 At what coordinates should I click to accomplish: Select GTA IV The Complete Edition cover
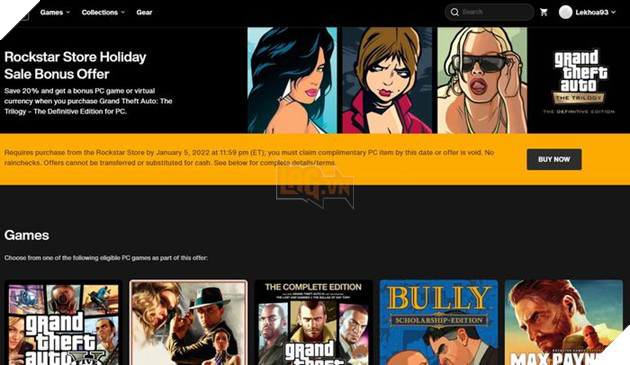[x=313, y=322]
